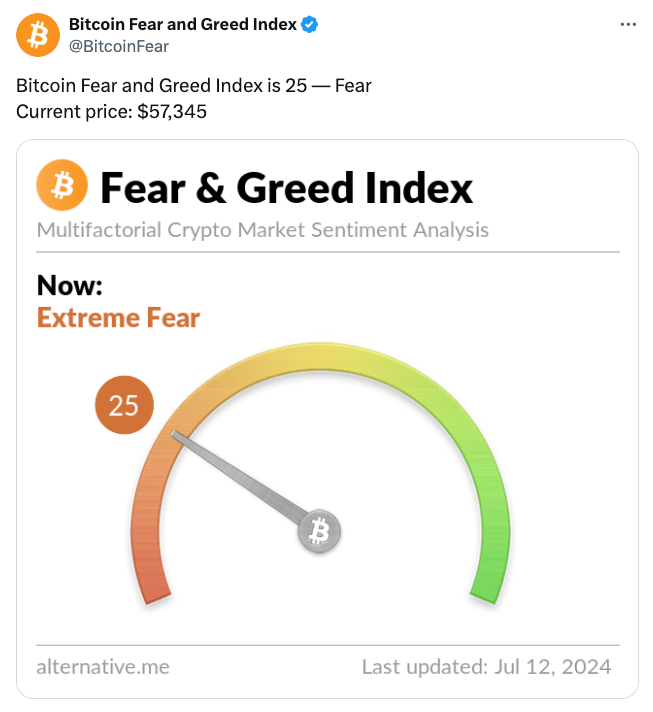Click the Bitcoin profile avatar
The width and height of the screenshot is (653, 712).
point(38,35)
